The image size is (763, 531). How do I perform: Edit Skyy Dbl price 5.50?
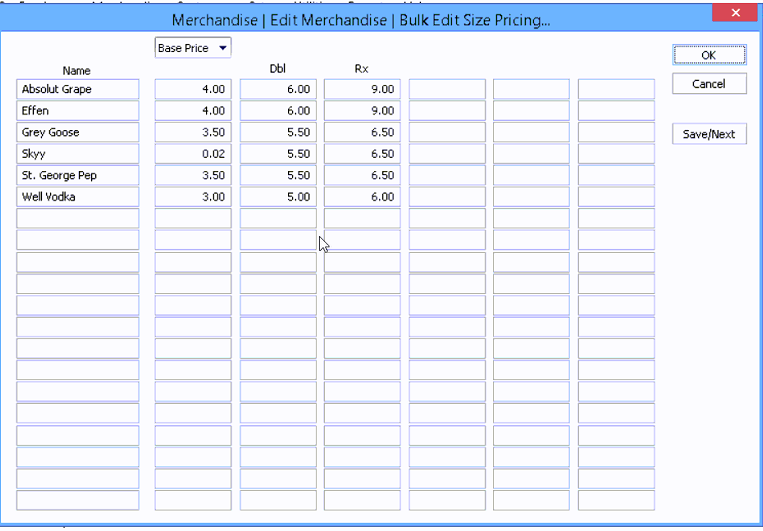pos(278,154)
